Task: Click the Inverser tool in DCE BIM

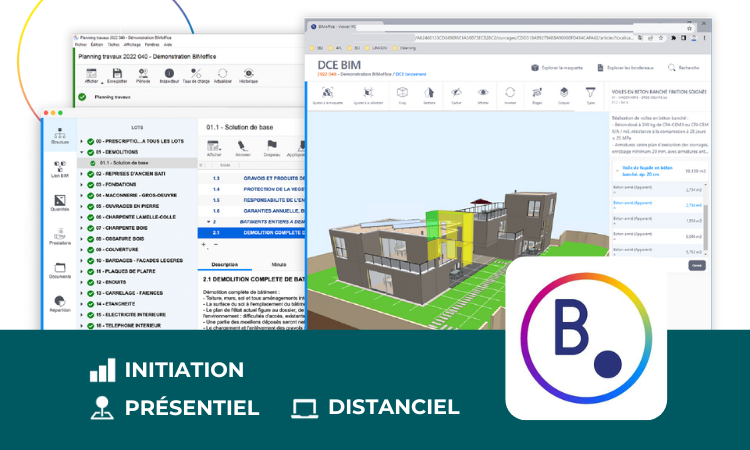Action: [x=510, y=95]
